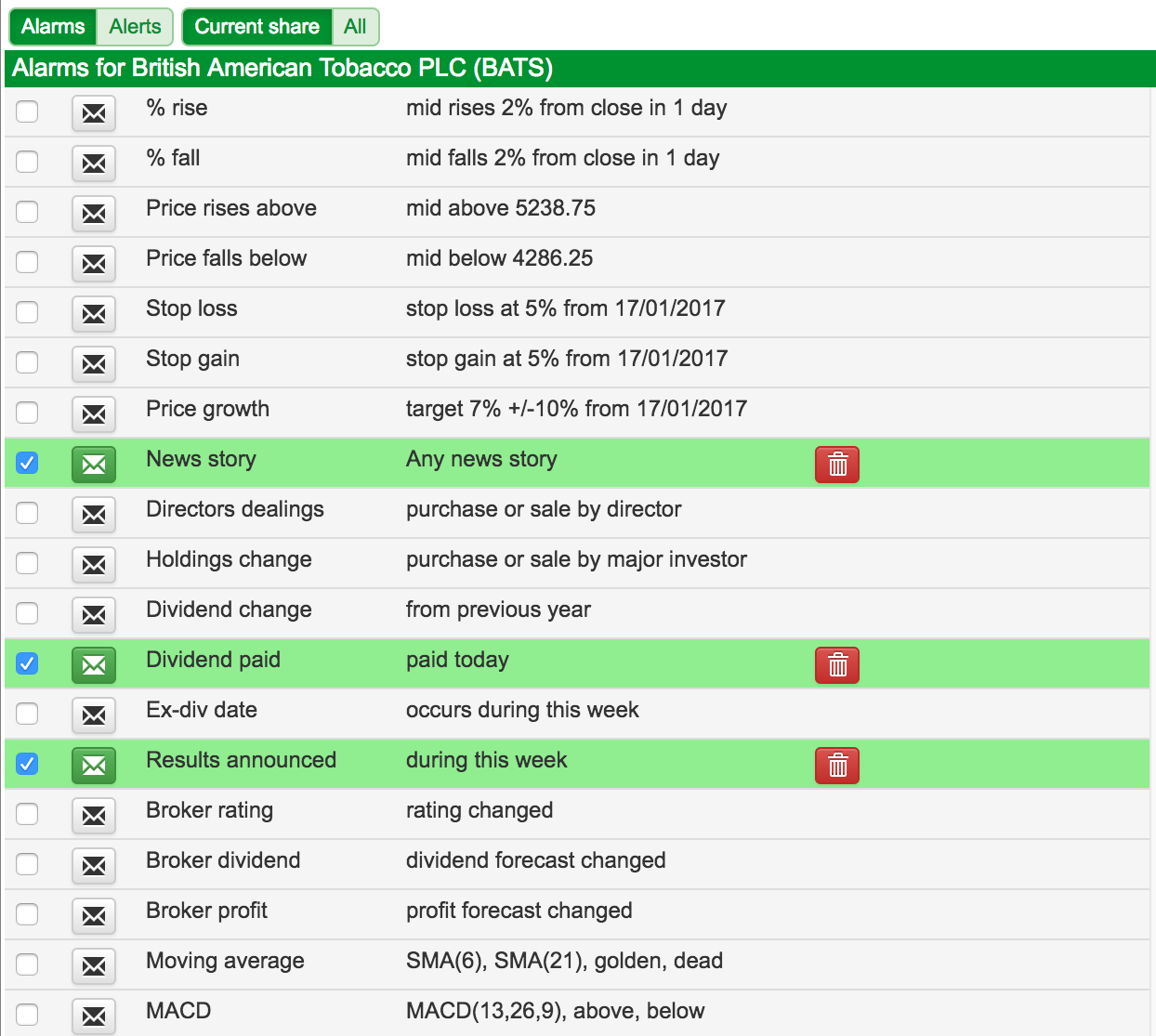Enable the % rise alarm checkbox

[27, 111]
